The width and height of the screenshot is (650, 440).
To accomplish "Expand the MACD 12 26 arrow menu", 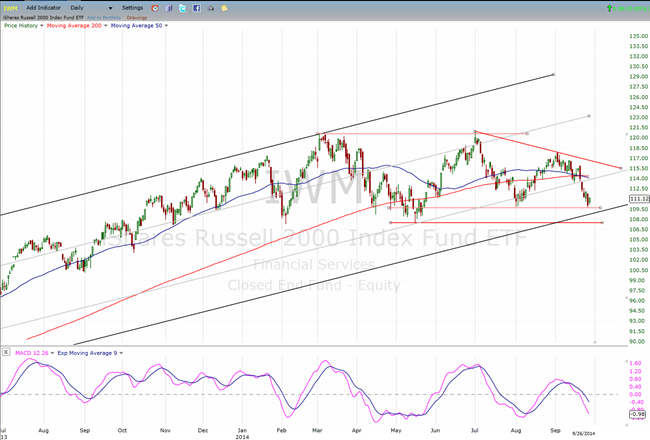I will [52, 353].
